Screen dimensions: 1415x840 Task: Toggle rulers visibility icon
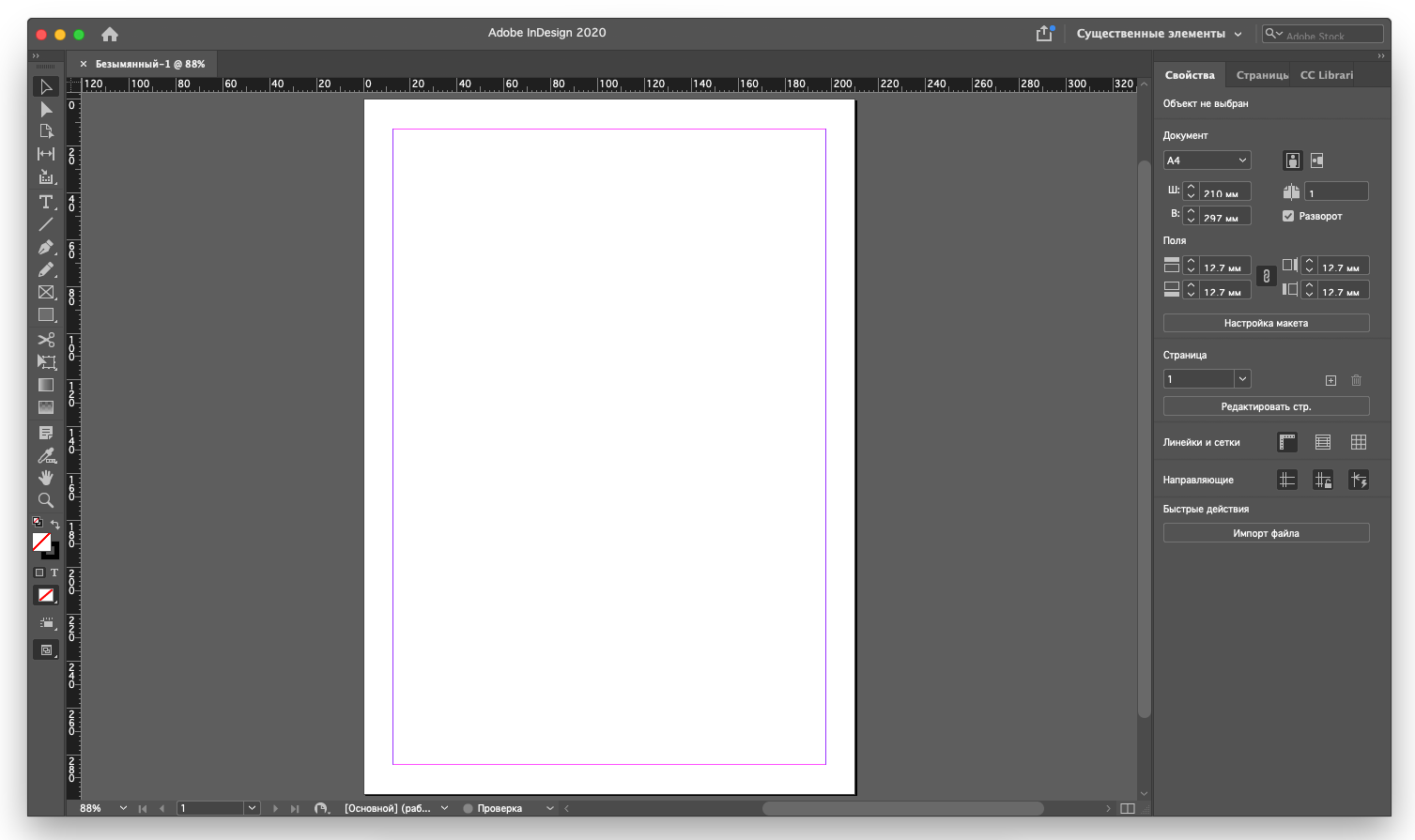(x=1287, y=442)
